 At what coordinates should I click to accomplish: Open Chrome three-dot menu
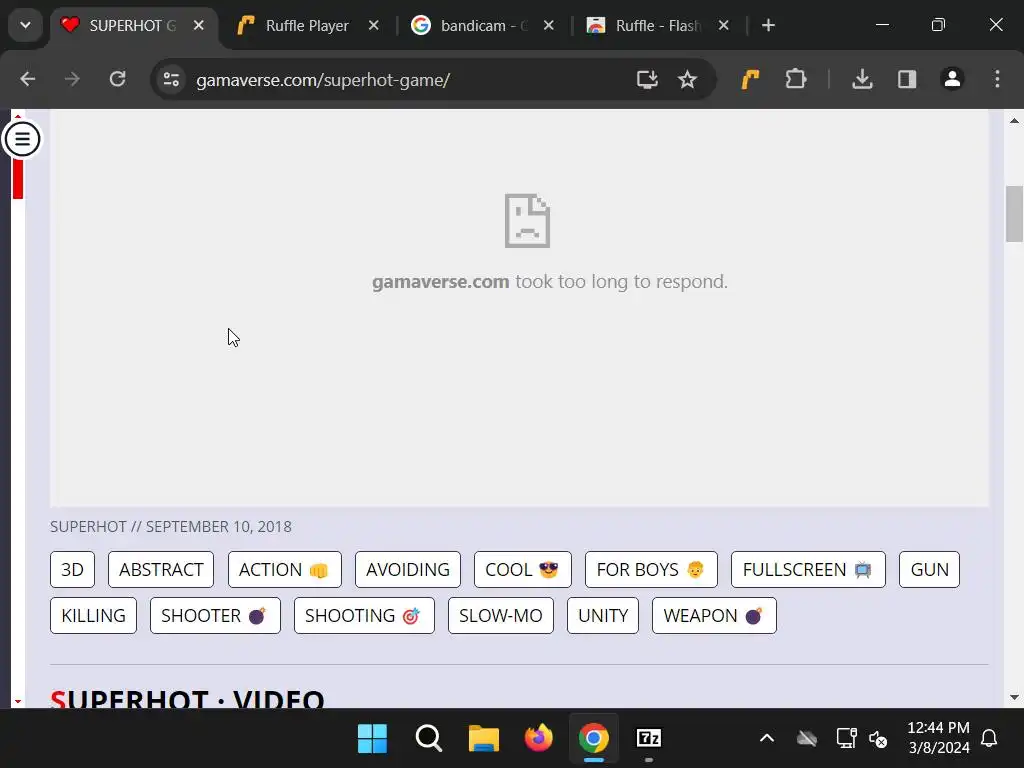point(997,79)
